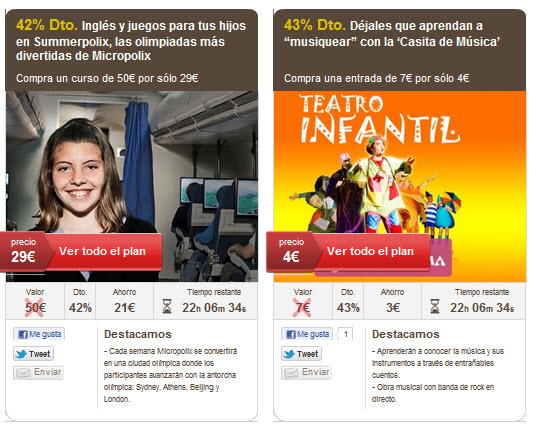Image resolution: width=536 pixels, height=427 pixels.
Task: Click the 29€ precio tag
Action: coord(23,252)
